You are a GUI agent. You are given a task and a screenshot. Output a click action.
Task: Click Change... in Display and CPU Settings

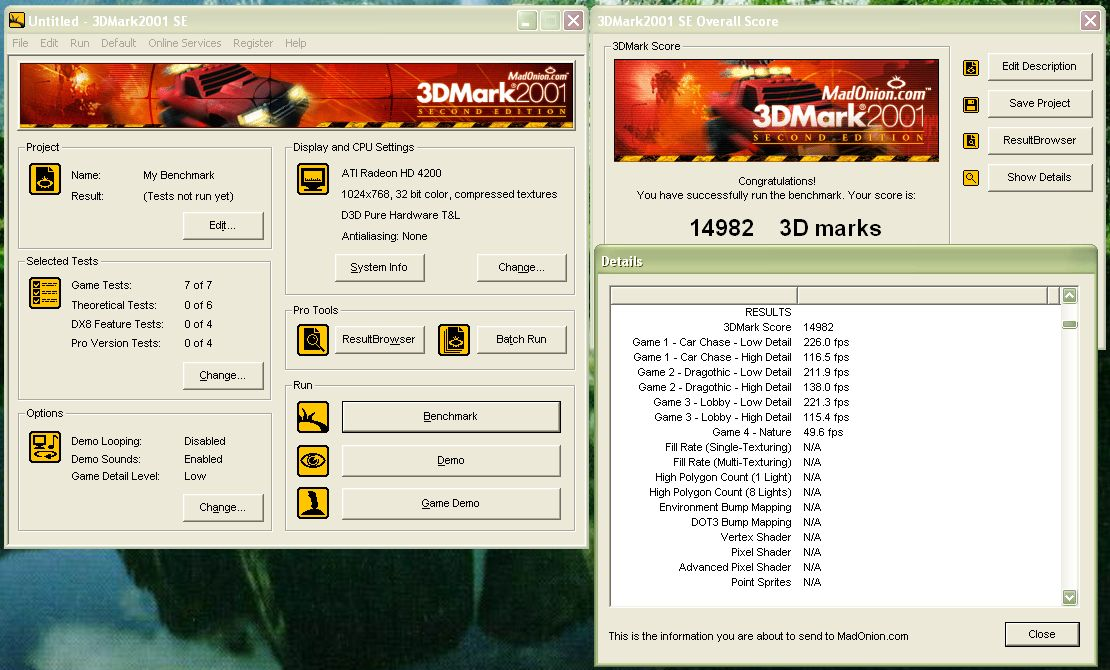point(522,268)
